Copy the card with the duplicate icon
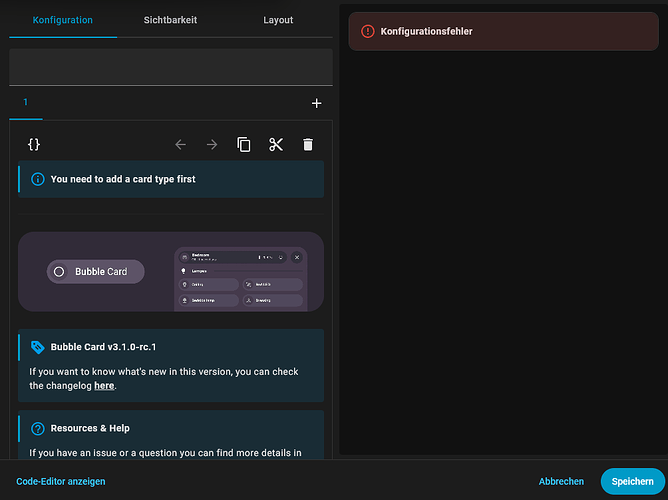 point(244,144)
